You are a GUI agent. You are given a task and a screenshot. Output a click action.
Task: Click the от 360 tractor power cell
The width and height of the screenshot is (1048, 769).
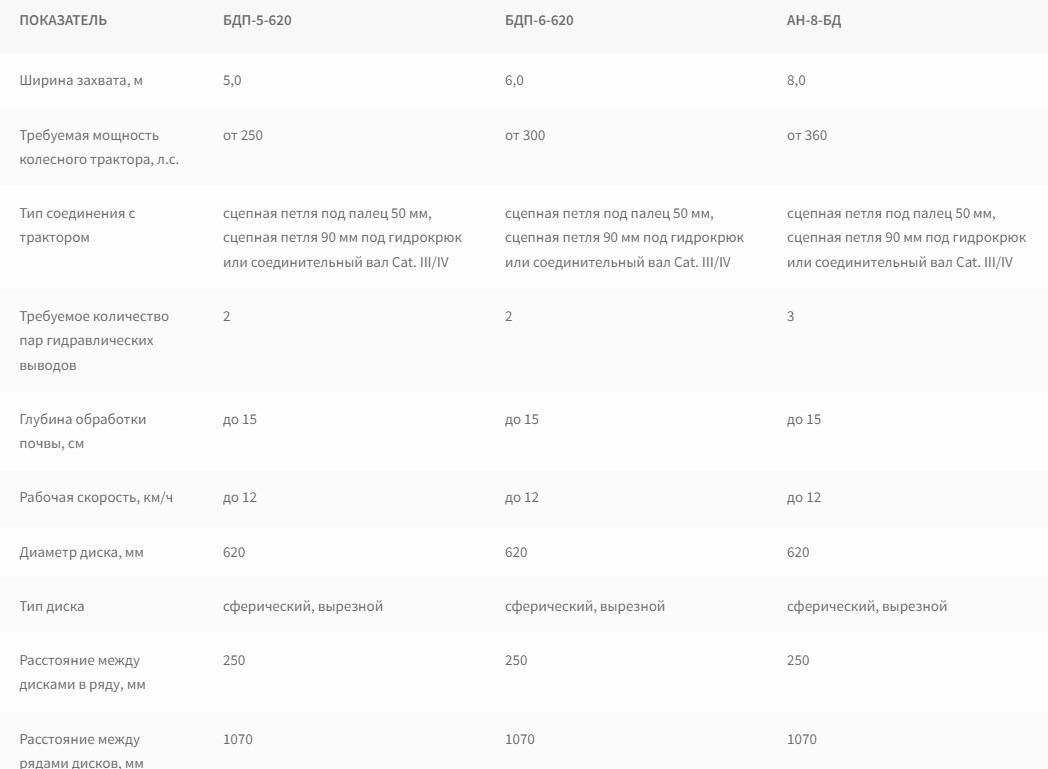tap(807, 136)
